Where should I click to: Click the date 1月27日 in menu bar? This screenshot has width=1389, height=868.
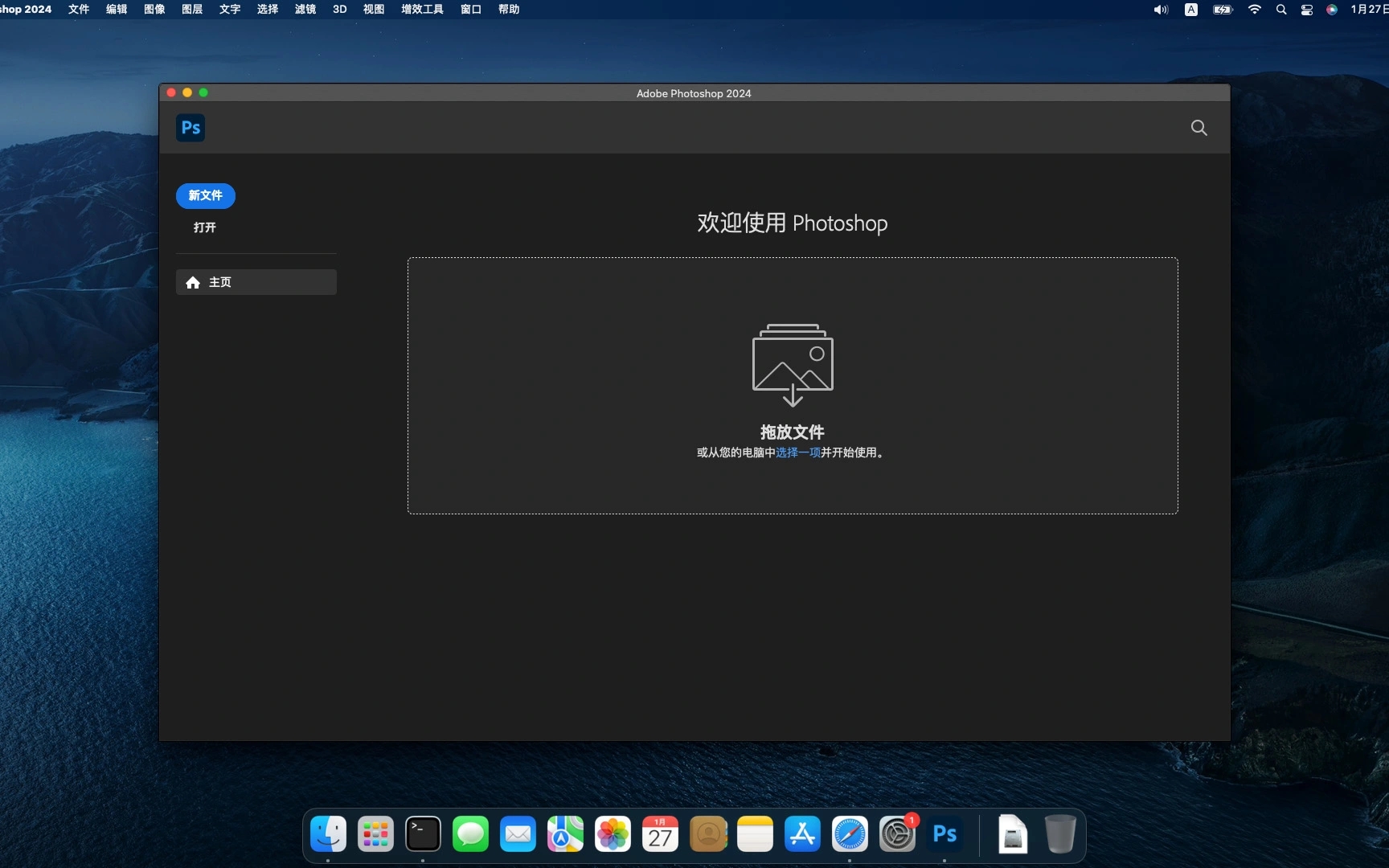[1369, 10]
